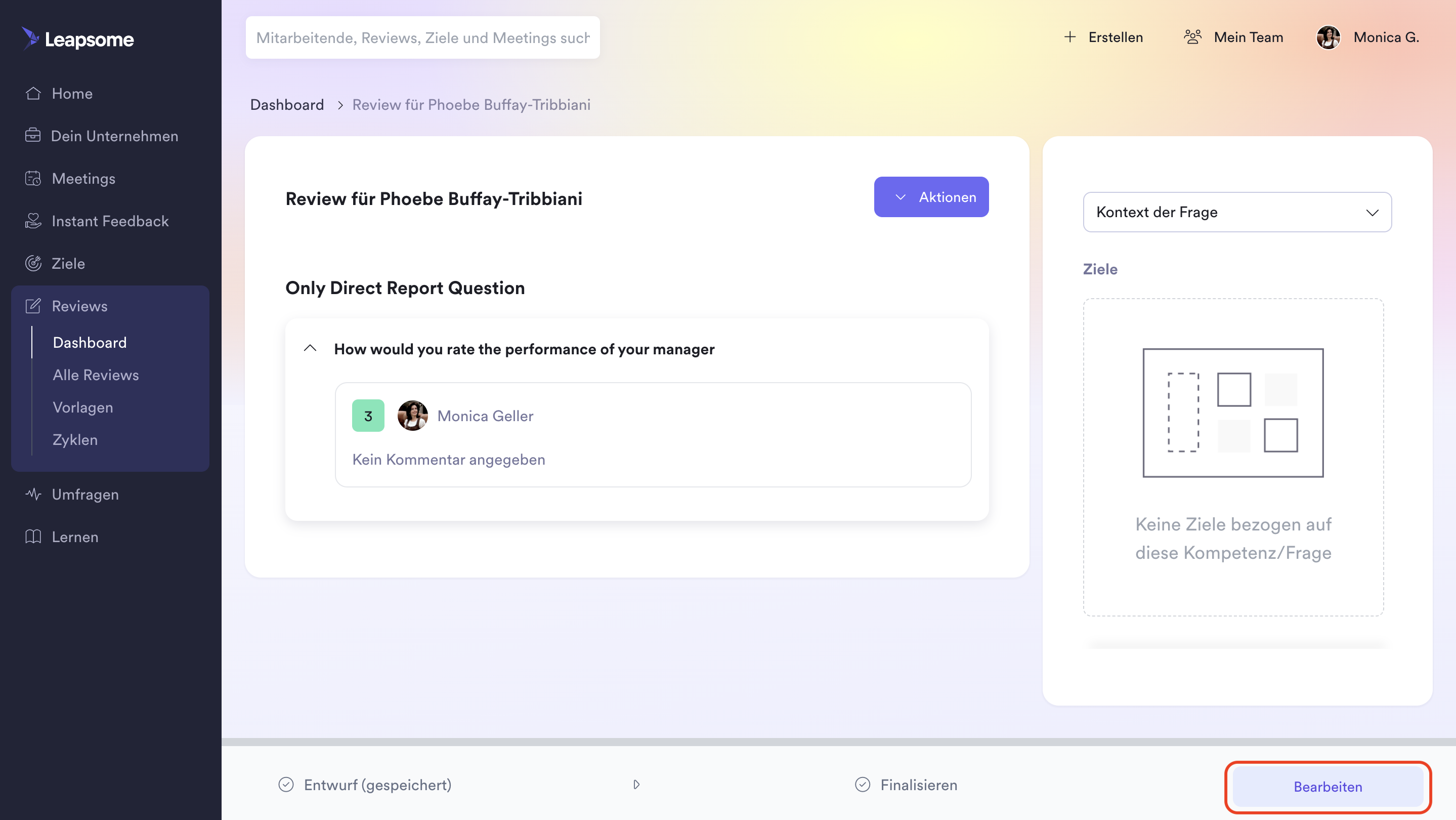
Task: Click the Dein Unternehmen briefcase icon
Action: pos(33,136)
